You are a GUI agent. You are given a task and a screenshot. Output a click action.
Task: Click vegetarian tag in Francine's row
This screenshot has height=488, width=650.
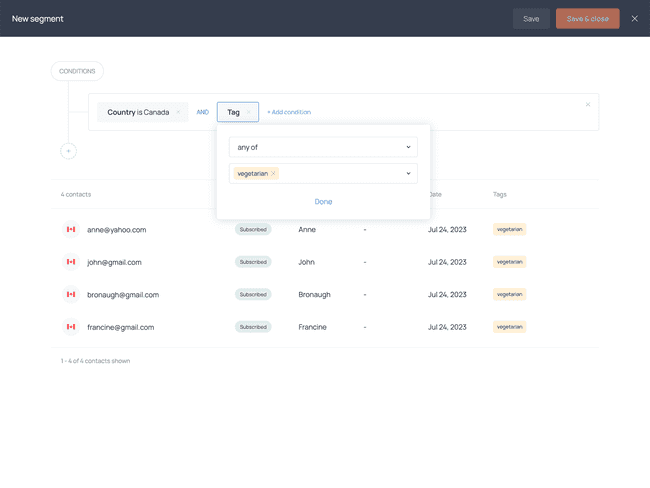click(509, 327)
